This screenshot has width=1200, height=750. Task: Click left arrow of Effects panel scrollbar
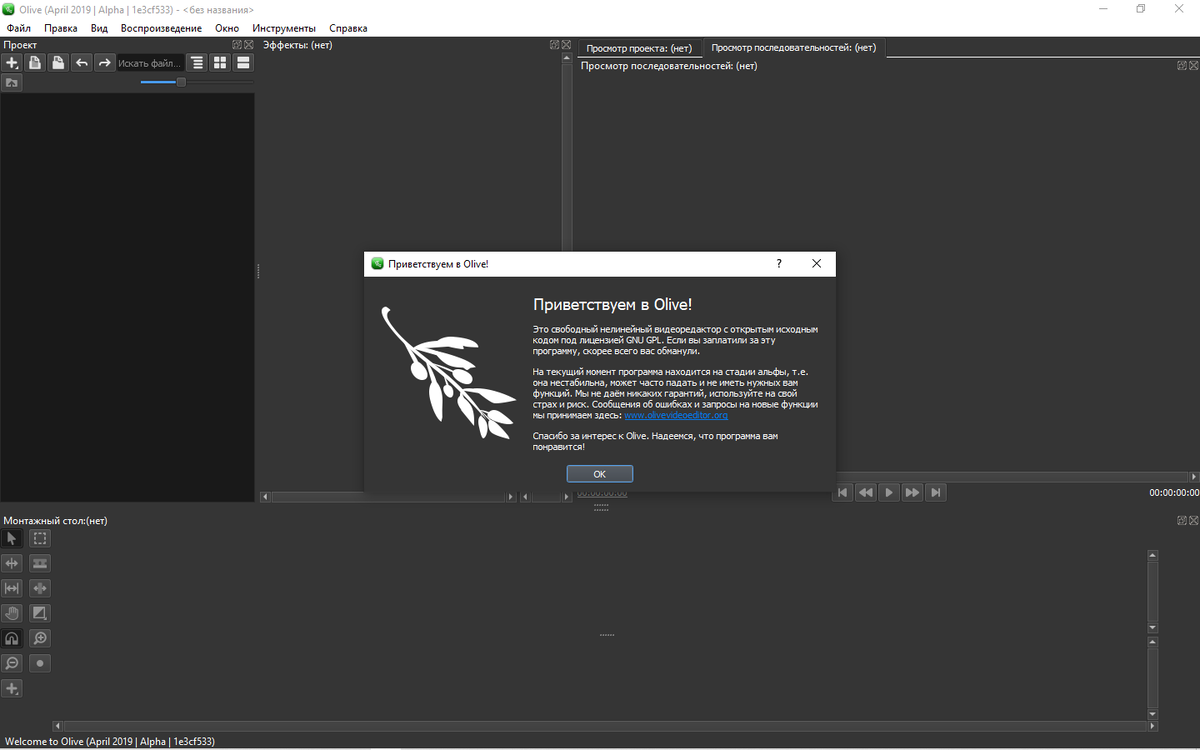pyautogui.click(x=265, y=496)
